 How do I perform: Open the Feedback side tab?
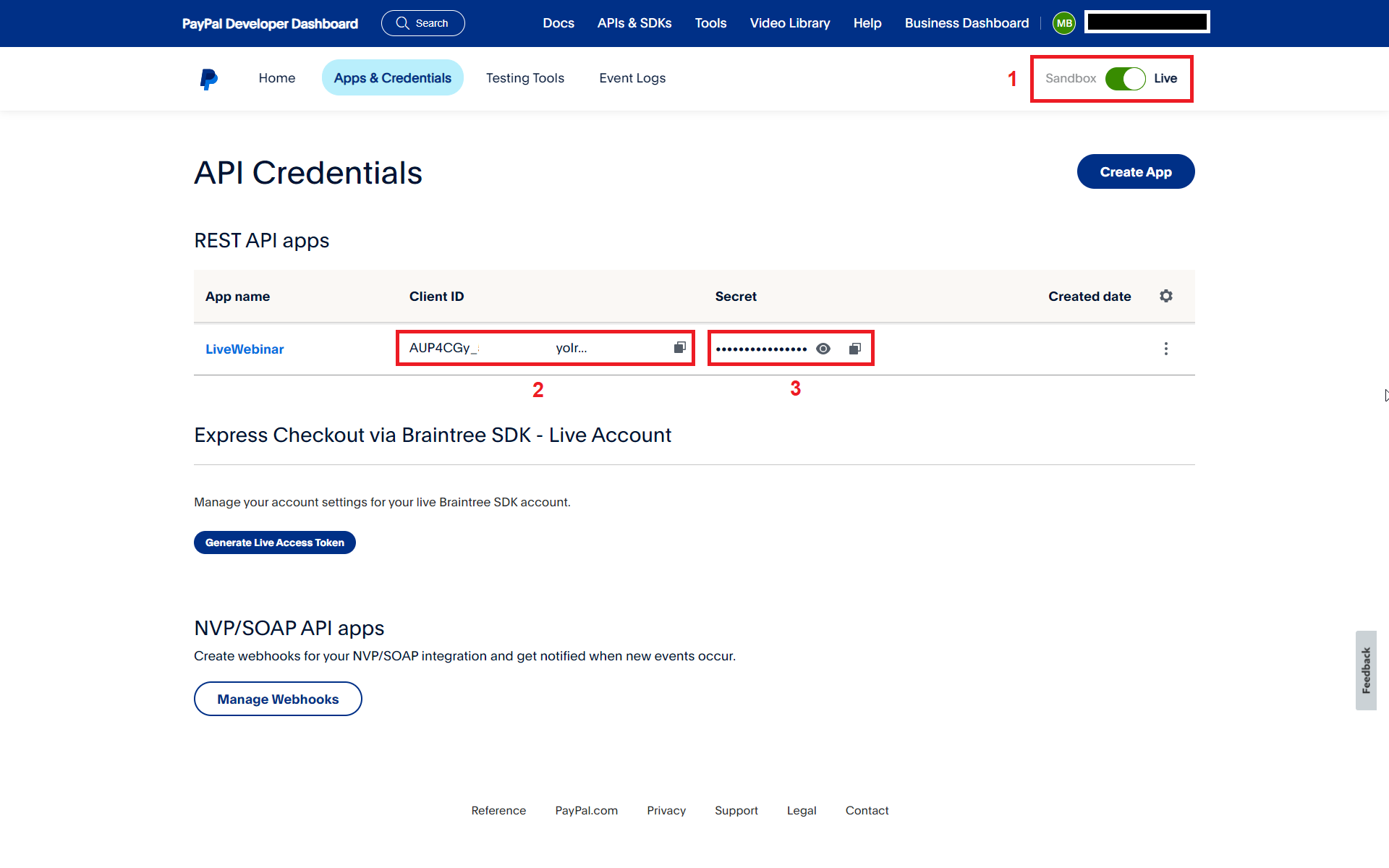(1365, 670)
